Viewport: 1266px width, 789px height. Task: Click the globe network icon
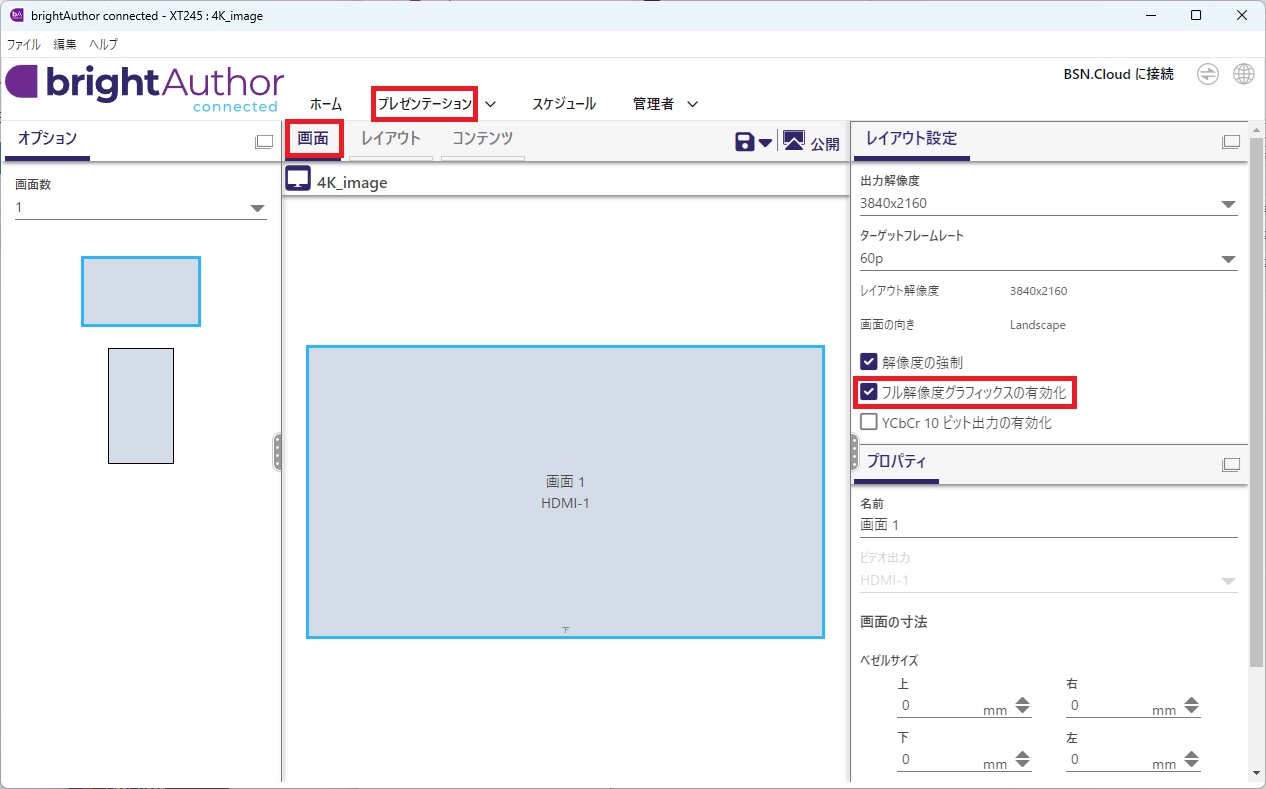[1243, 75]
